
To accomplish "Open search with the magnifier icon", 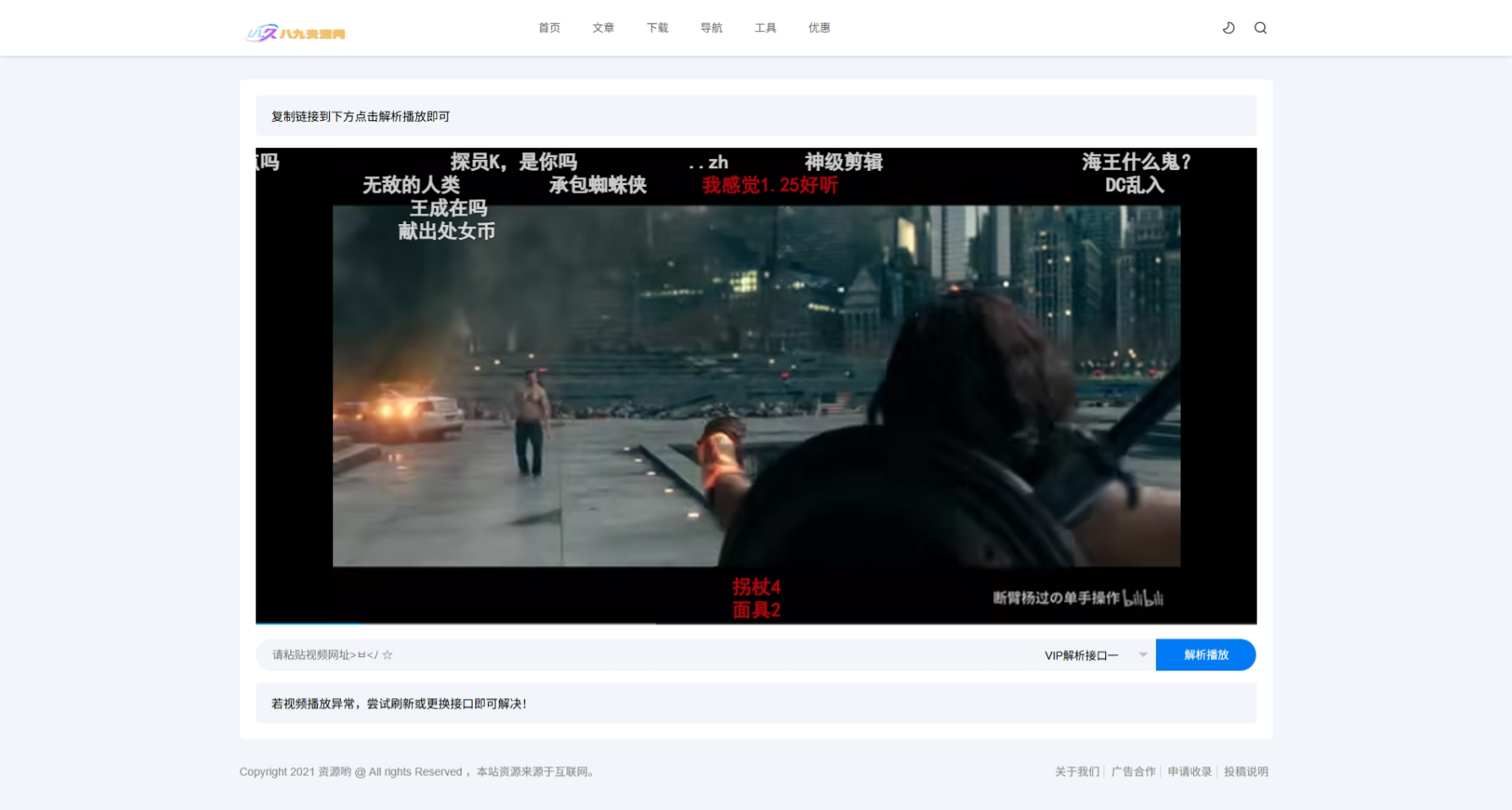I will 1260,28.
